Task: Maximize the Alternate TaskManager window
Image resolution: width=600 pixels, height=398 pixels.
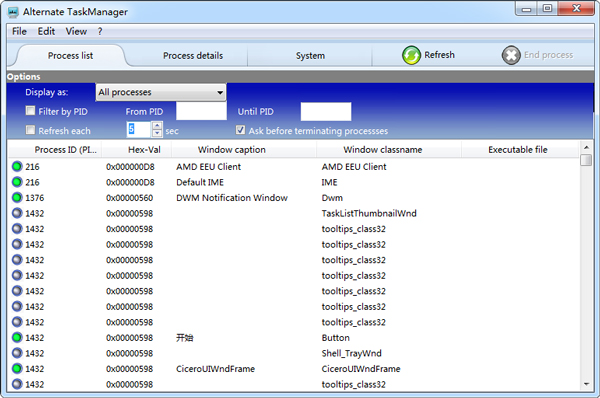Action: point(548,8)
